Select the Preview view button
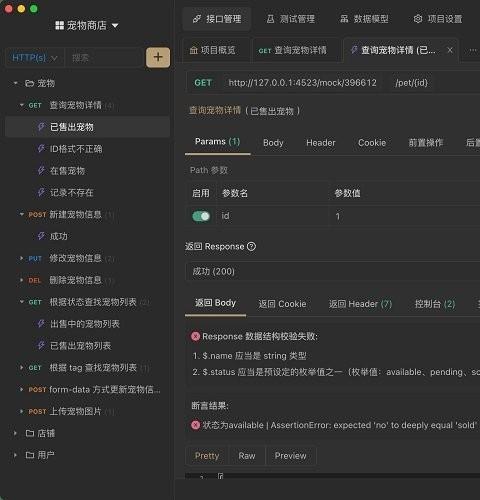 pyautogui.click(x=290, y=456)
